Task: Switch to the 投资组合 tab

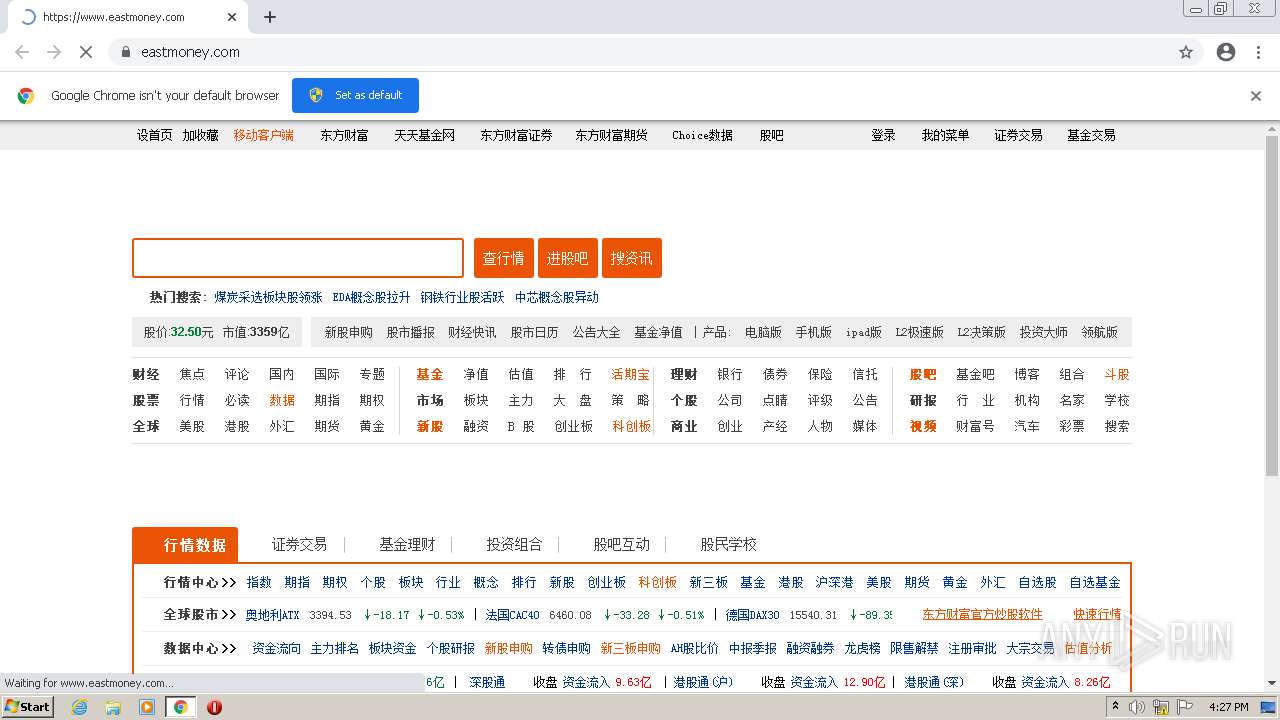Action: point(514,545)
